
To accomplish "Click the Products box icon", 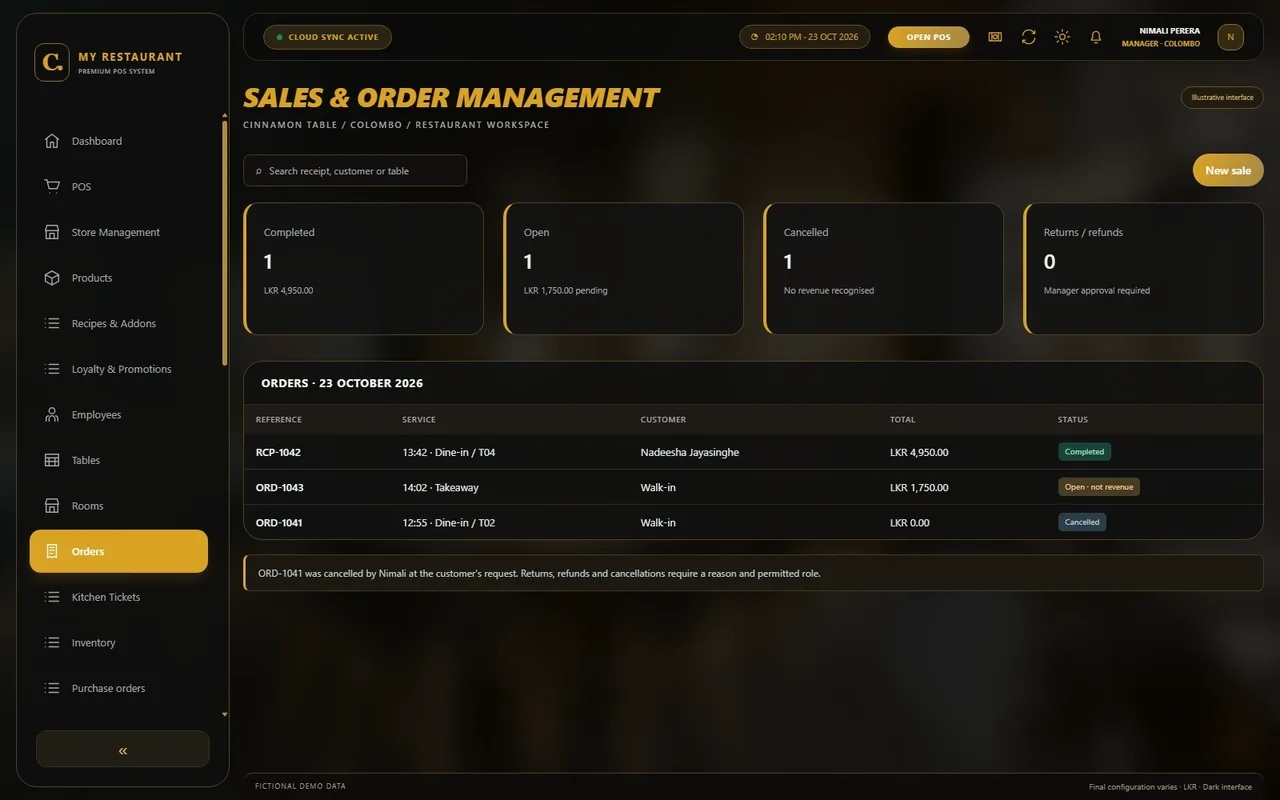I will pyautogui.click(x=52, y=278).
